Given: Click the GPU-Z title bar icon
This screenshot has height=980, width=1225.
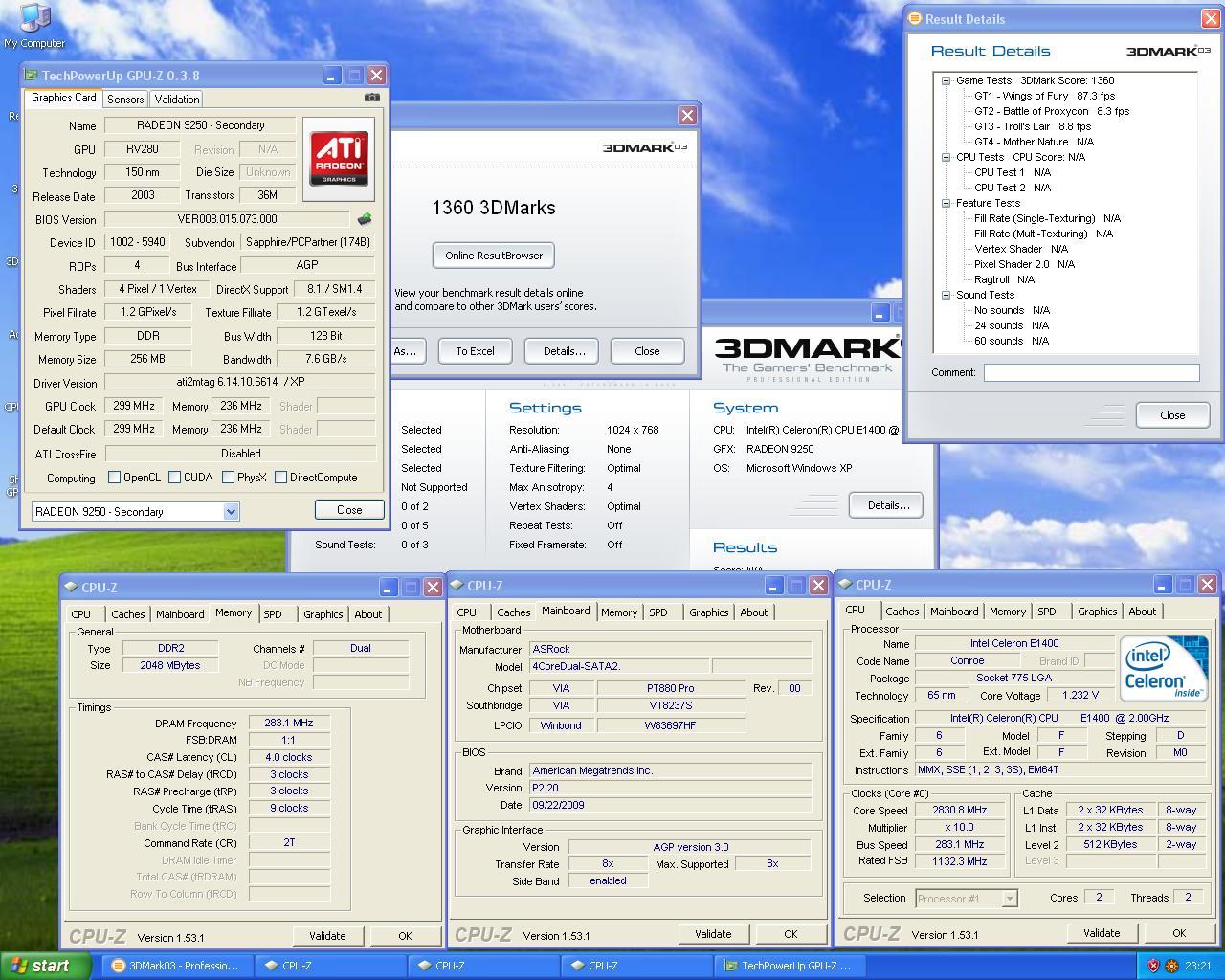Looking at the screenshot, I should [31, 76].
